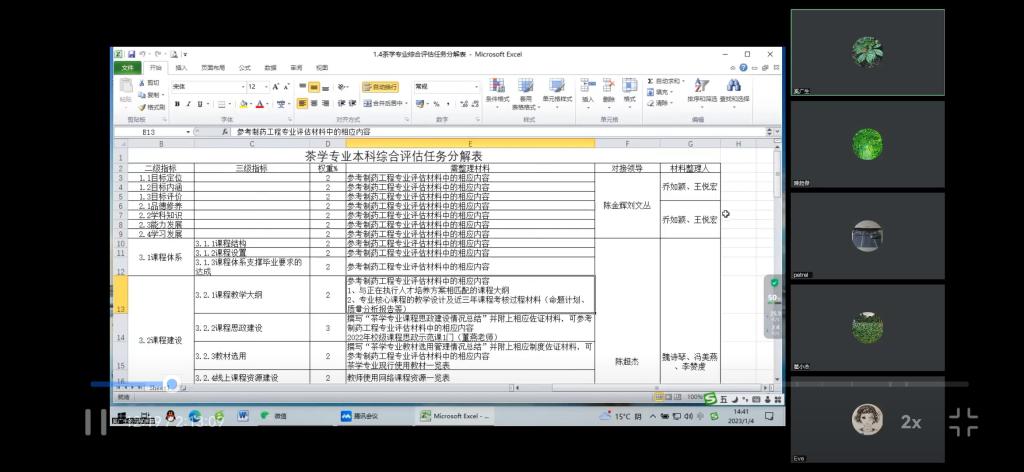Click the Format Painter (格式刷) icon
This screenshot has height=472, width=1024.
pyautogui.click(x=152, y=107)
